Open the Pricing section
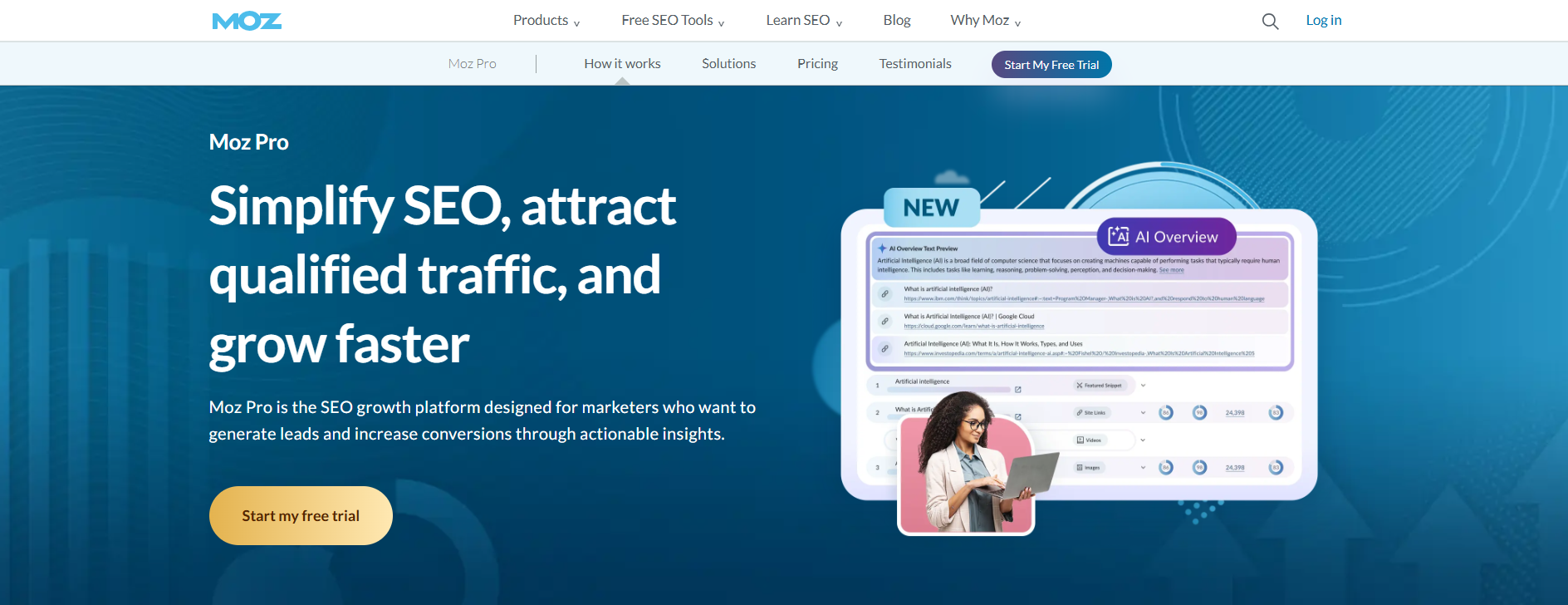The image size is (1568, 605). point(817,64)
